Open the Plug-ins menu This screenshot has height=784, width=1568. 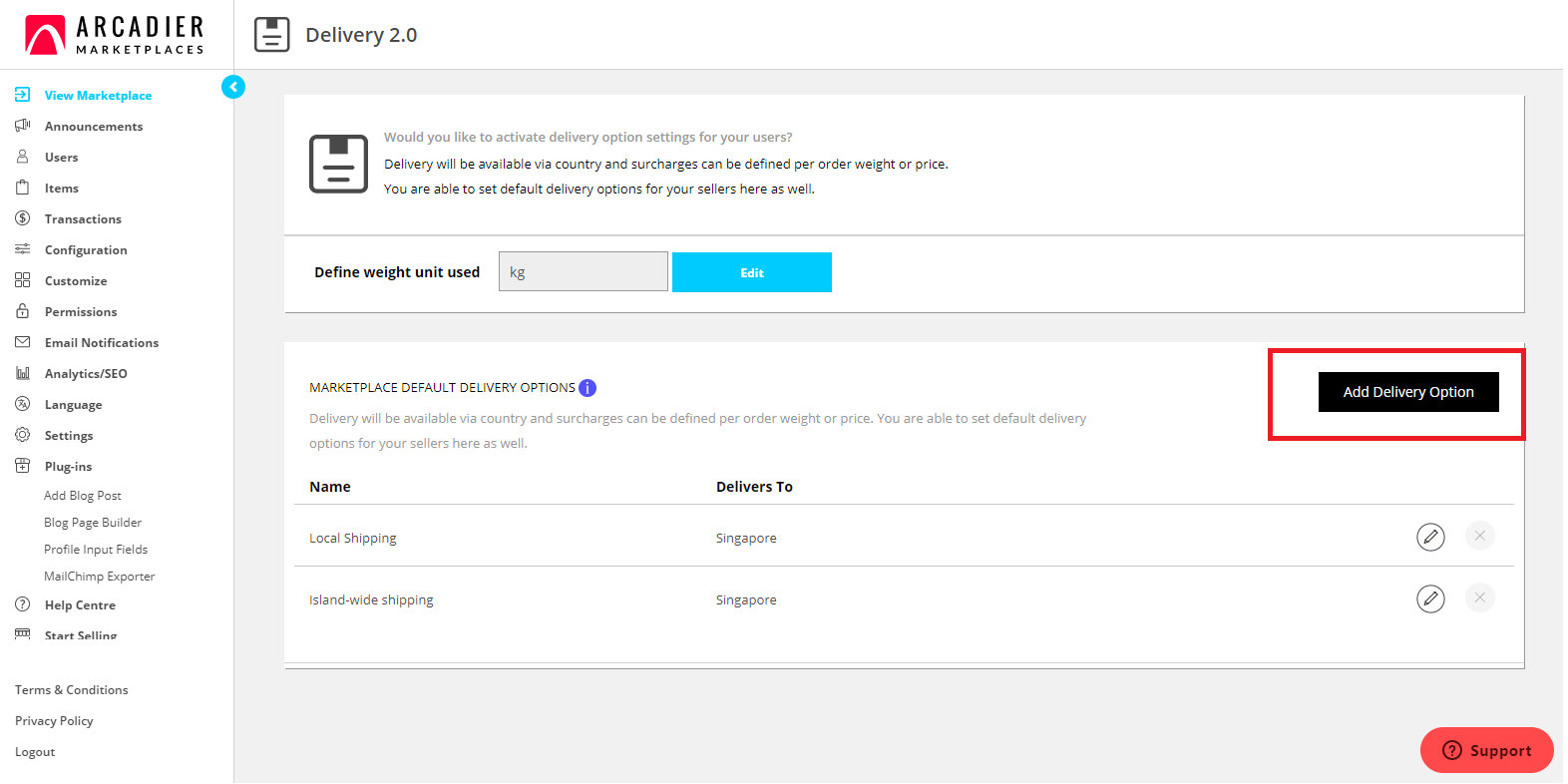point(68,467)
